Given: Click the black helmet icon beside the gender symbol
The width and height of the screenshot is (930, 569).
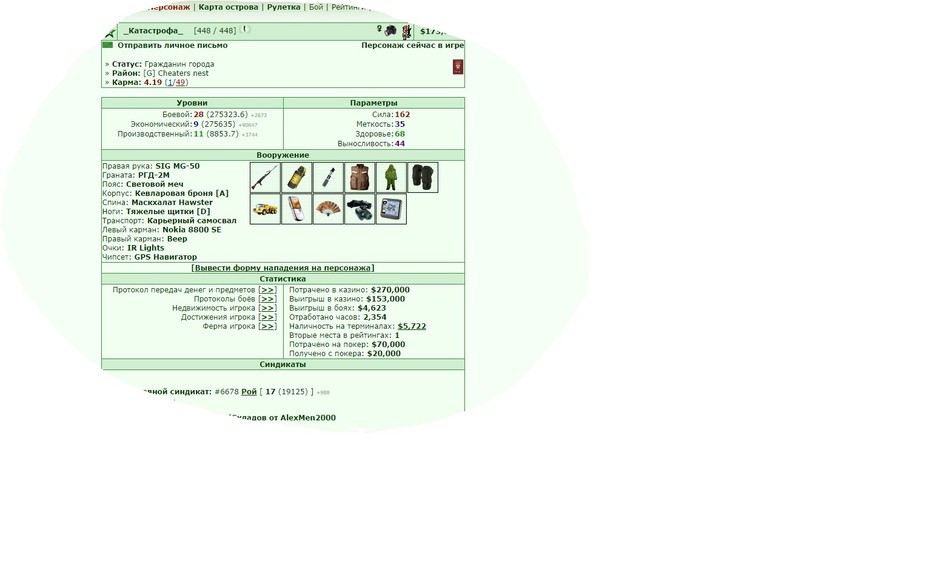Looking at the screenshot, I should point(390,30).
